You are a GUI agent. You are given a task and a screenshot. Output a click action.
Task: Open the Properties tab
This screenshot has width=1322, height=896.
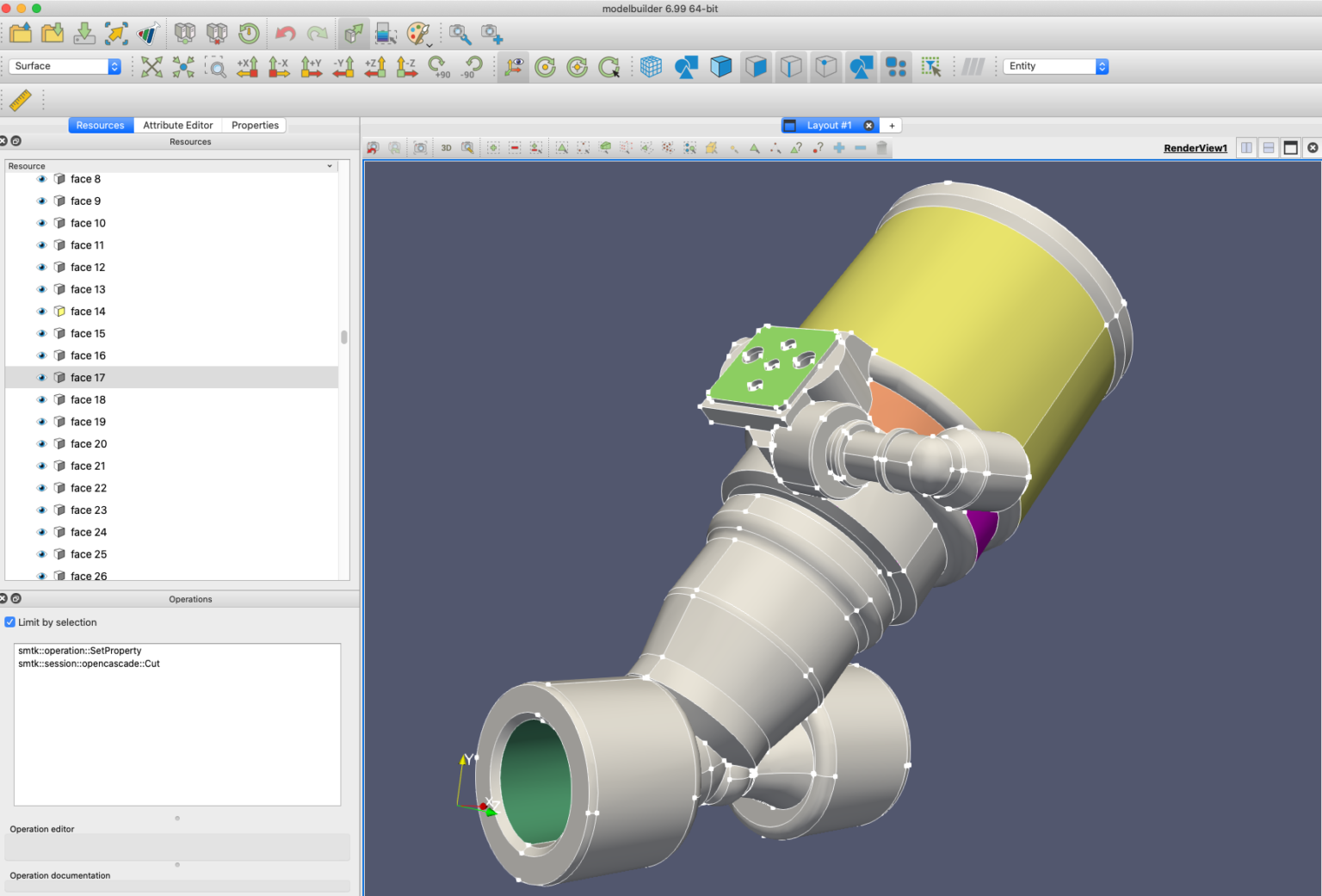point(255,125)
